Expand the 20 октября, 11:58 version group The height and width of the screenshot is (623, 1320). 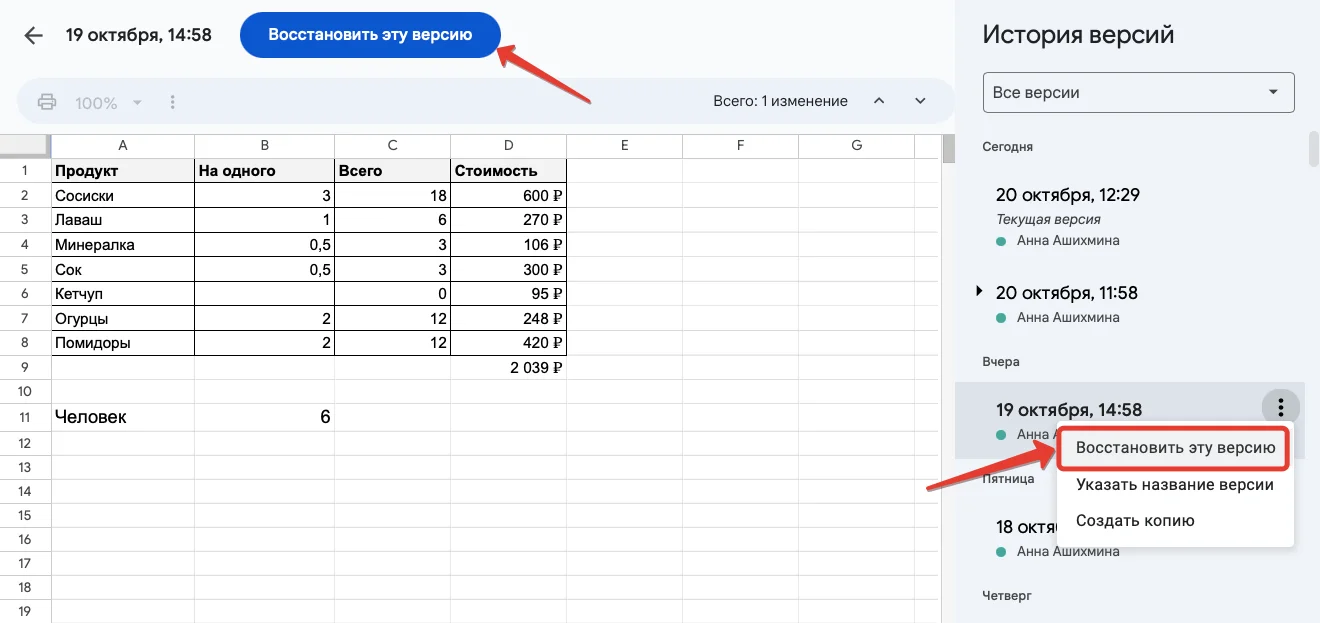click(x=980, y=291)
